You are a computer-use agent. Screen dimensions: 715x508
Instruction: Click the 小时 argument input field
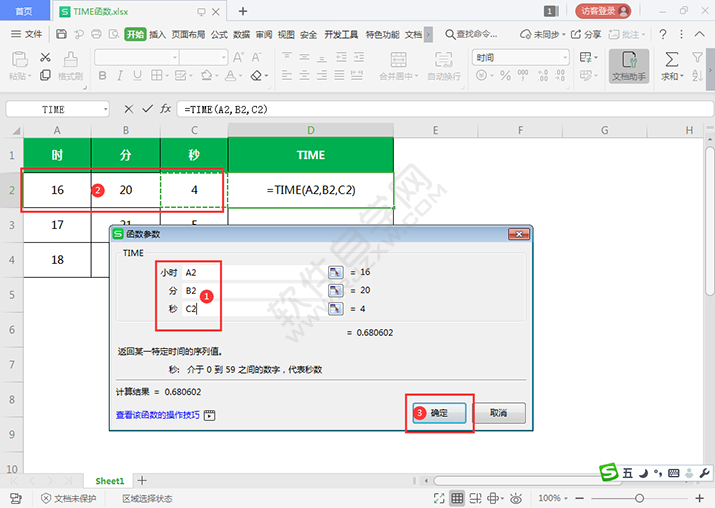click(254, 272)
